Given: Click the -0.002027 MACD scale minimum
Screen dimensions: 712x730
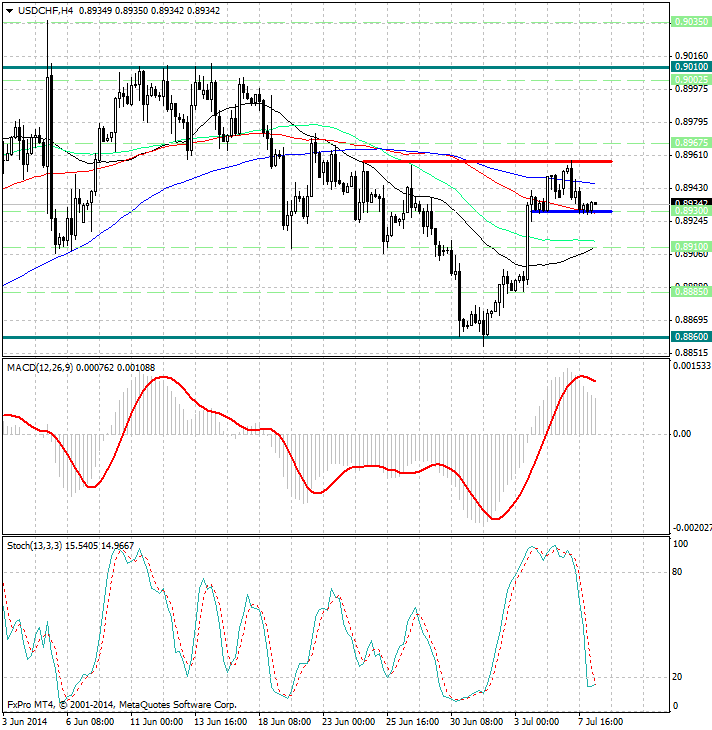Looking at the screenshot, I should pos(692,527).
